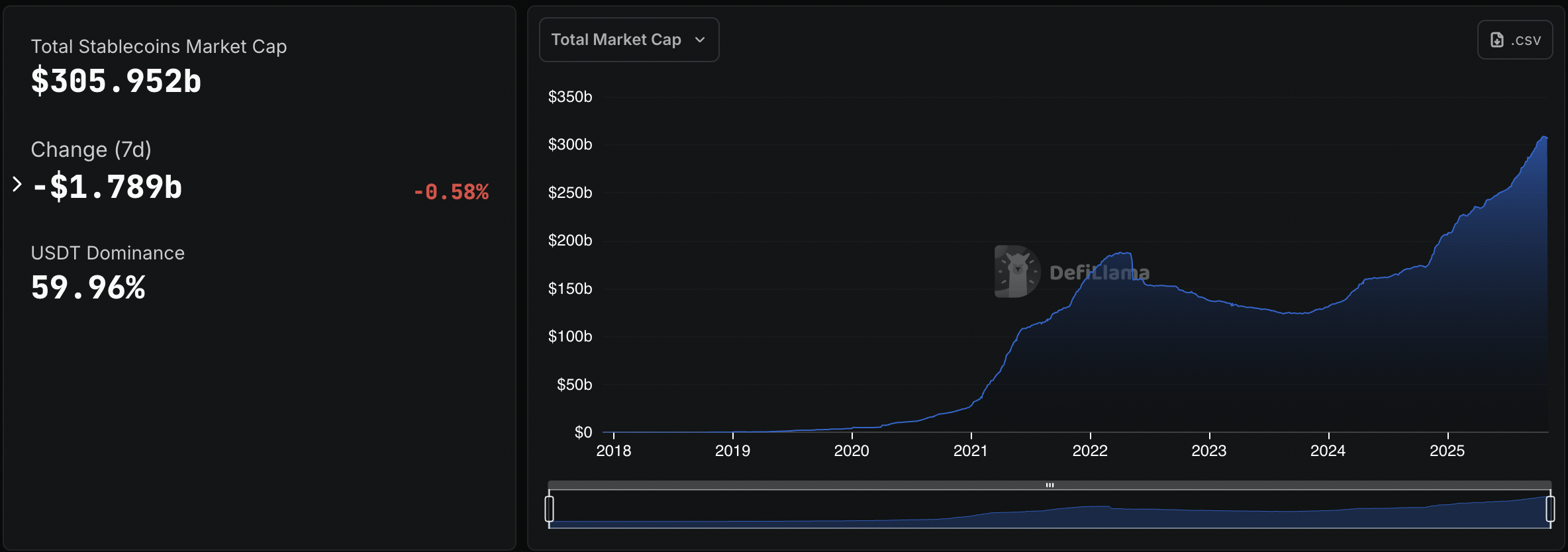The image size is (1568, 552).
Task: Click the $305.952b total market cap value
Action: click(116, 81)
